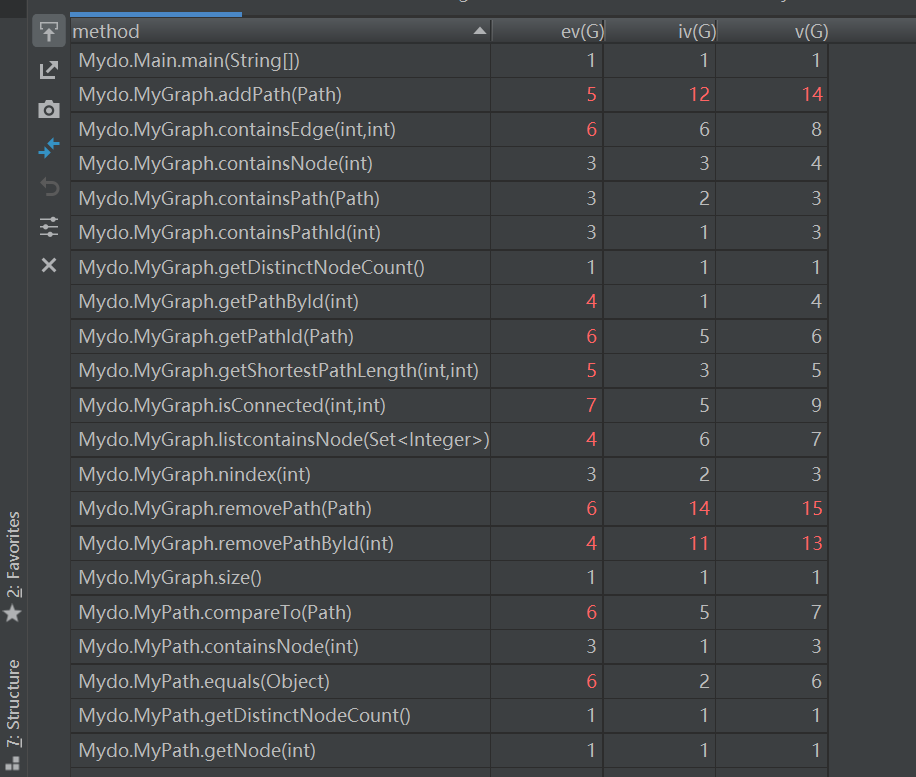Click ev(G) value 5 for addPath

click(591, 95)
